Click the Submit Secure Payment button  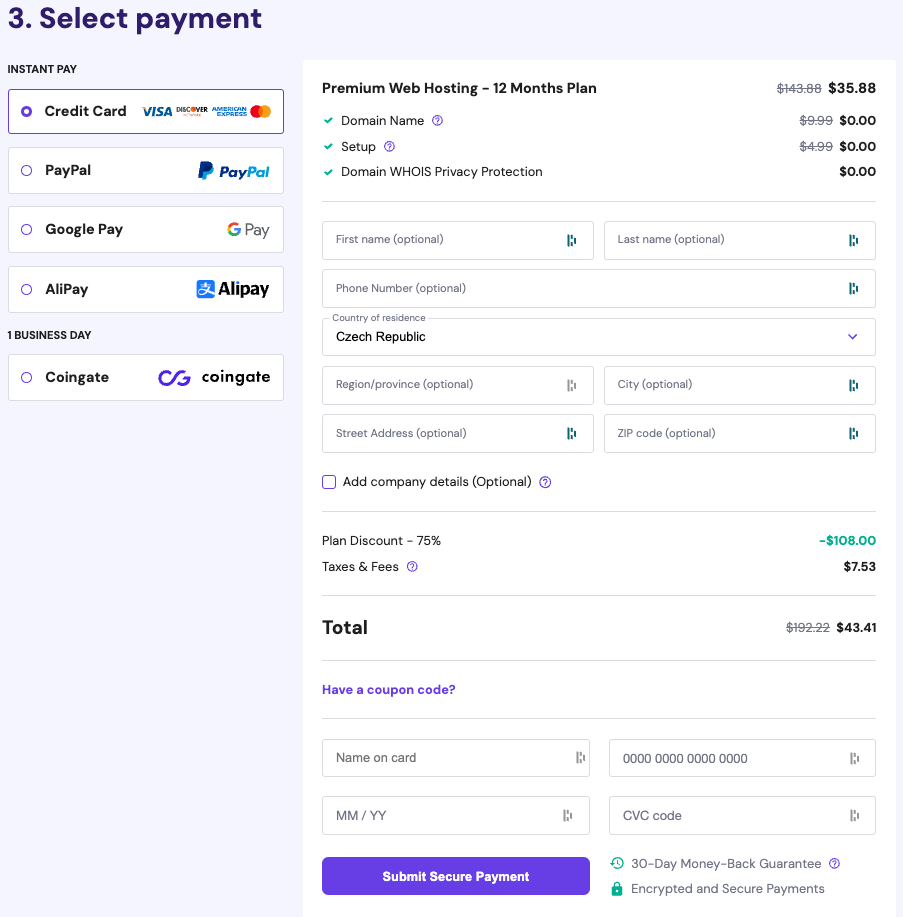(455, 877)
